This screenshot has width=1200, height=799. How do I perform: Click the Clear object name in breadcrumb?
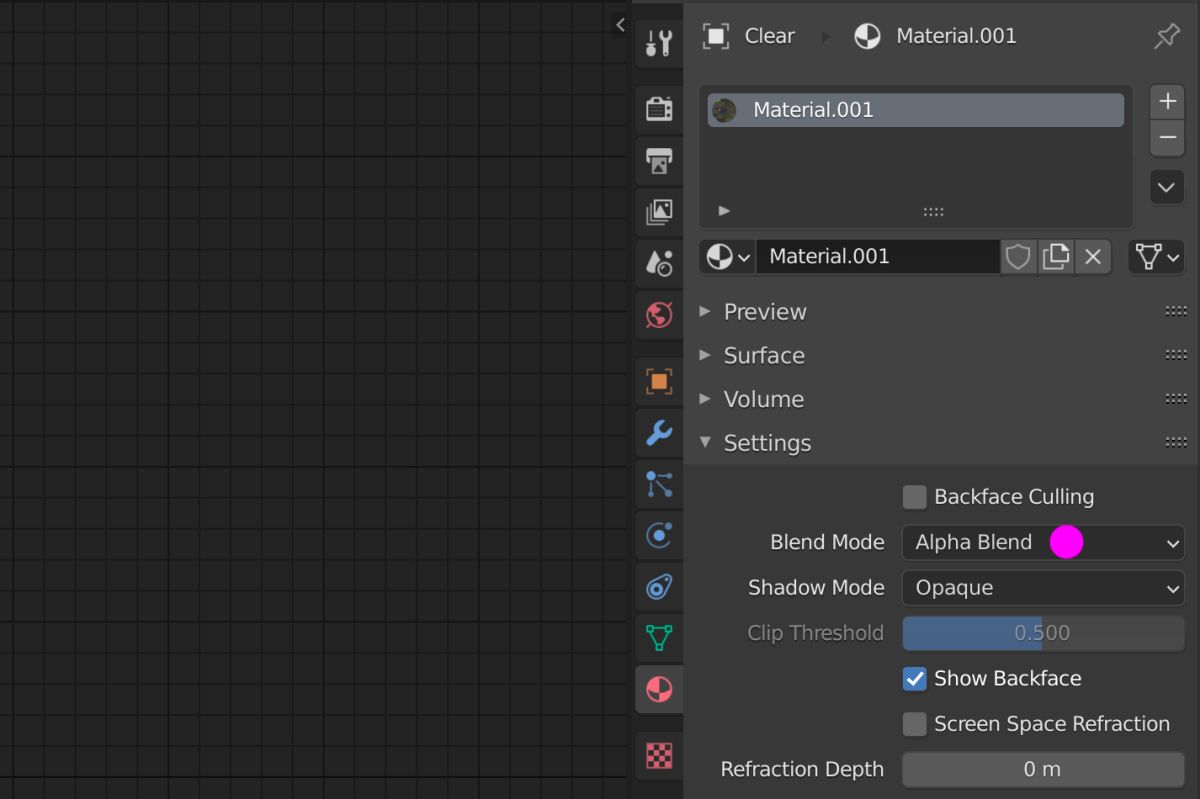click(x=770, y=36)
